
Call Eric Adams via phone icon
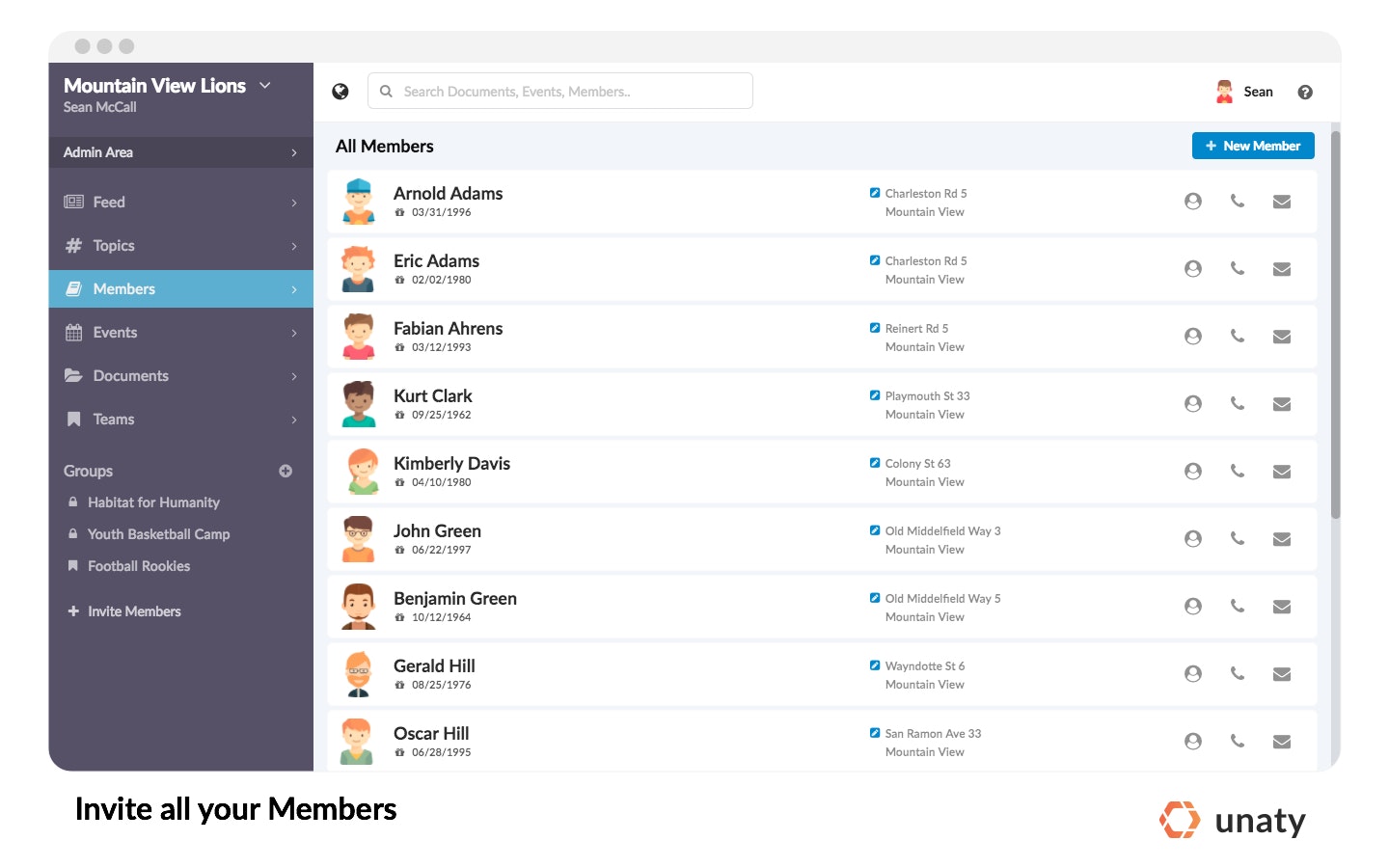pyautogui.click(x=1238, y=269)
